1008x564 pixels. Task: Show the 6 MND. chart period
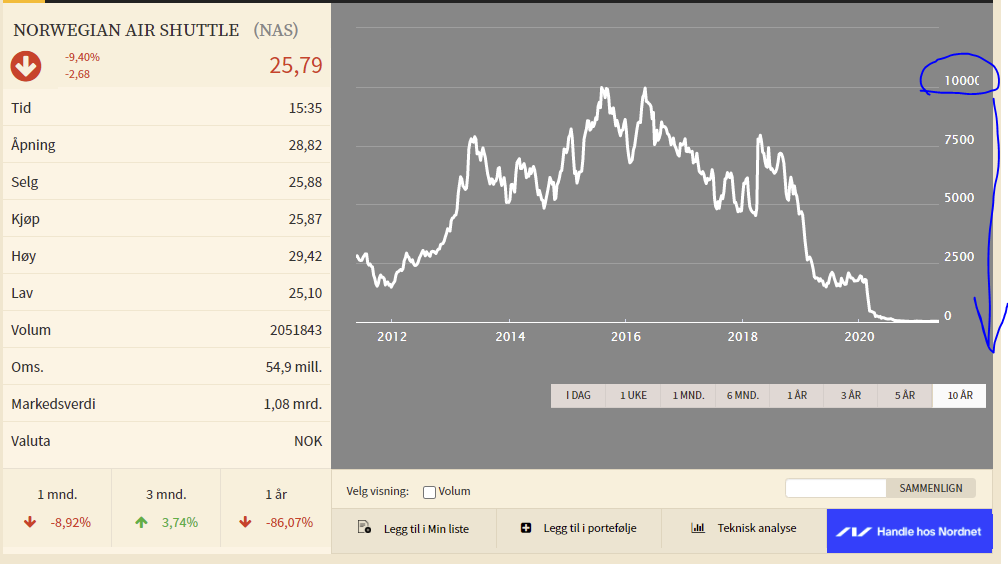pyautogui.click(x=742, y=396)
